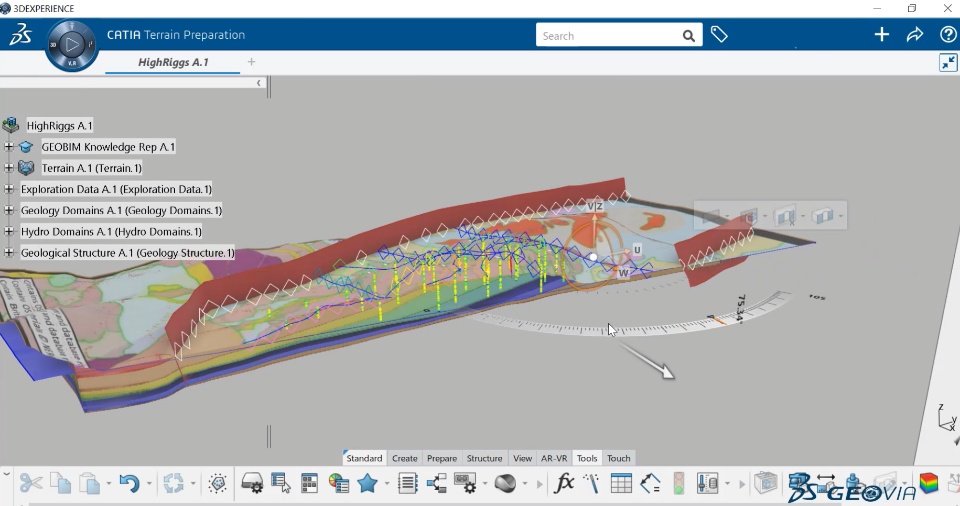Expand the Exploration Data A.1 node
Image resolution: width=960 pixels, height=506 pixels.
[9, 189]
